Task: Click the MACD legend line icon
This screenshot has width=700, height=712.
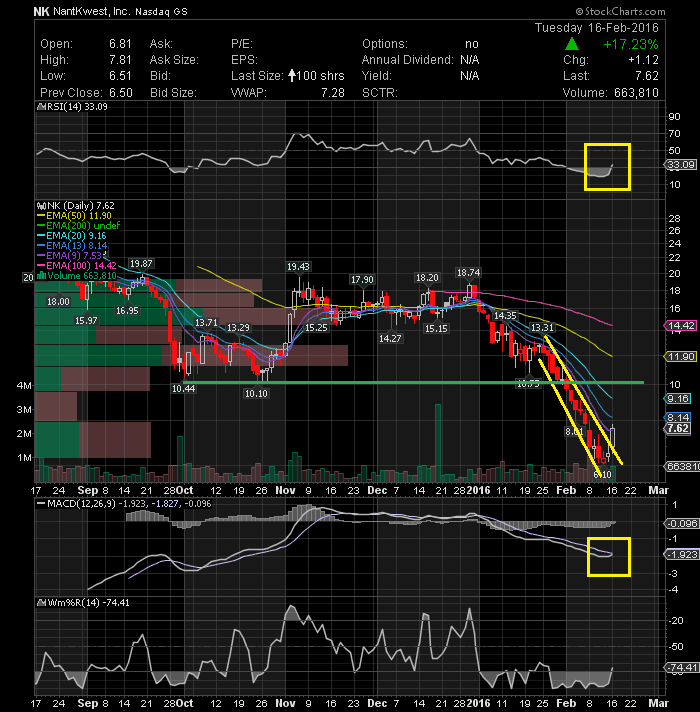Action: [x=41, y=504]
